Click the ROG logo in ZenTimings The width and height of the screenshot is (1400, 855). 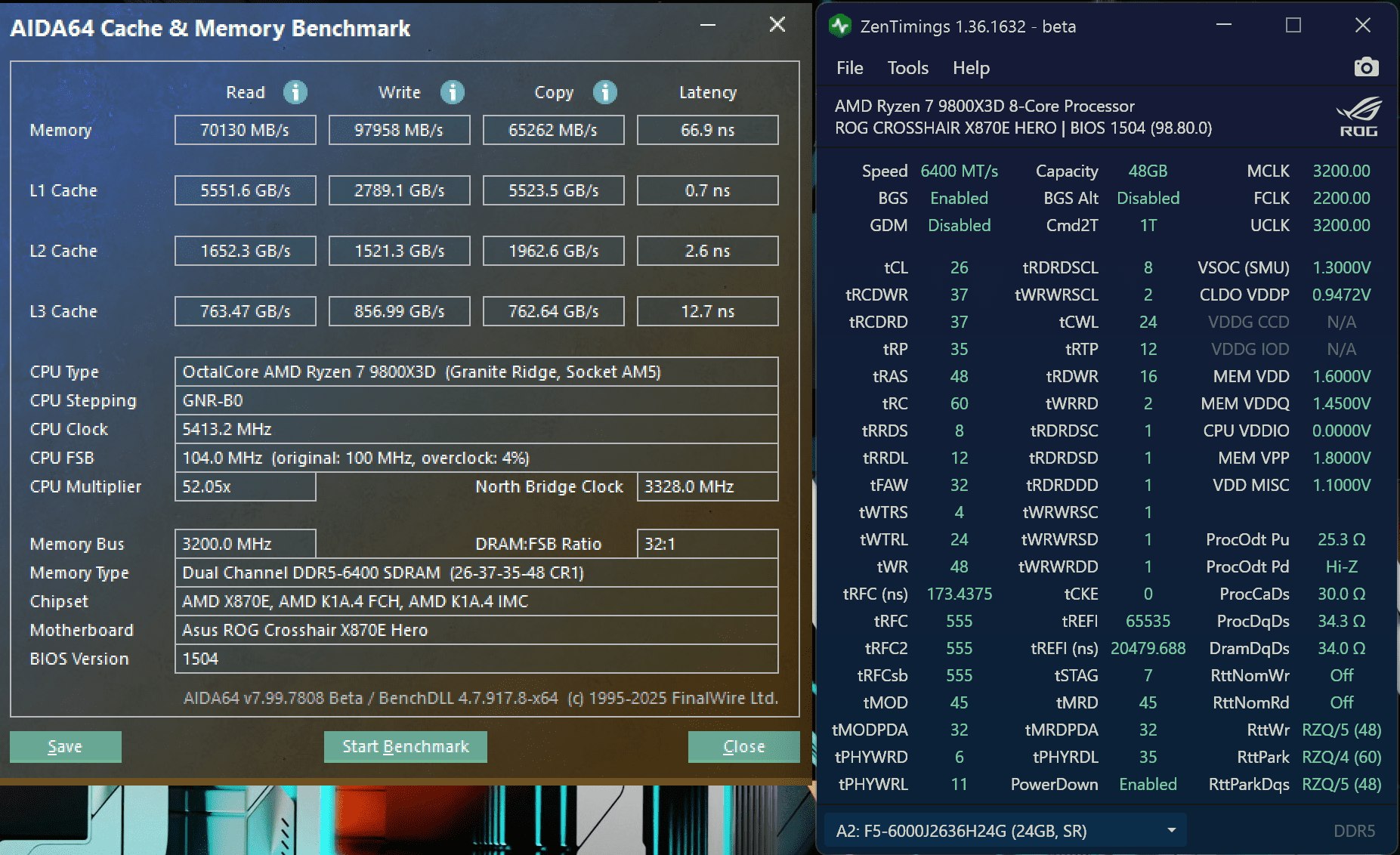point(1358,117)
